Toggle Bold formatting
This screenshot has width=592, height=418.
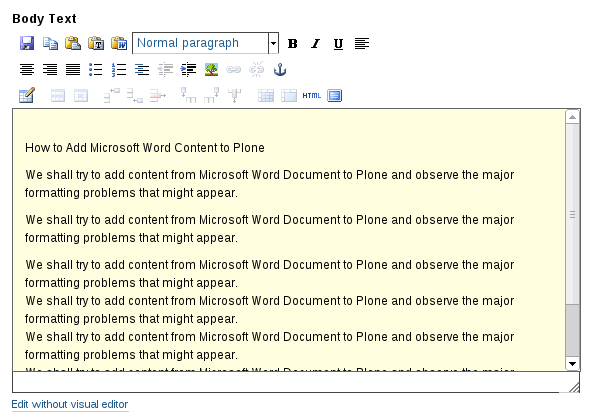(293, 44)
